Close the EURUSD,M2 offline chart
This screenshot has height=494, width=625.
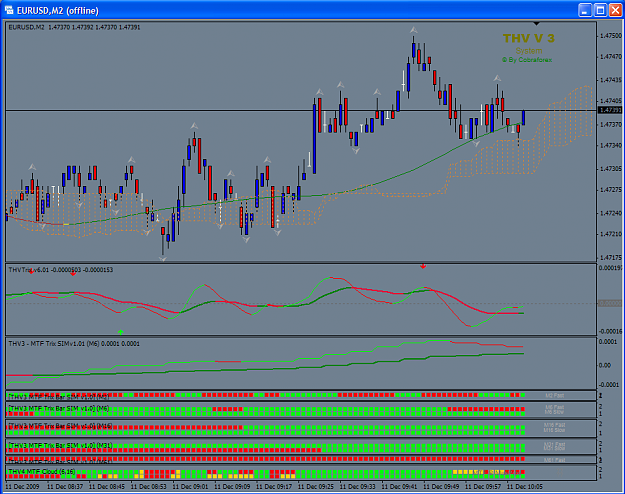tap(615, 10)
